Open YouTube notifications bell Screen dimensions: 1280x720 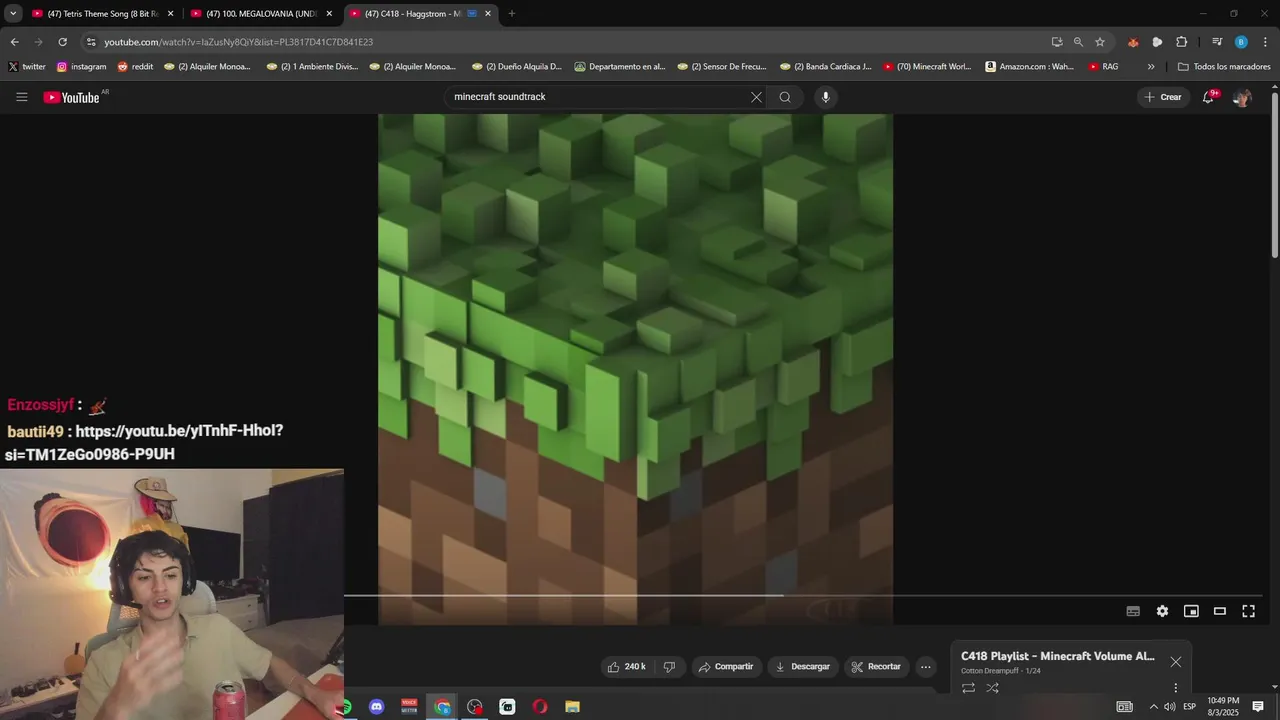[1209, 97]
